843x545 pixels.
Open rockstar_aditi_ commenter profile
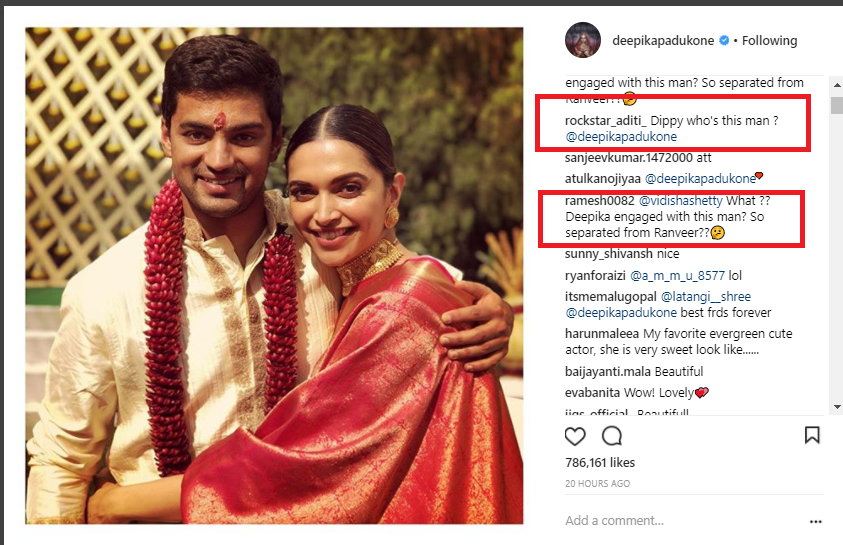[x=611, y=119]
